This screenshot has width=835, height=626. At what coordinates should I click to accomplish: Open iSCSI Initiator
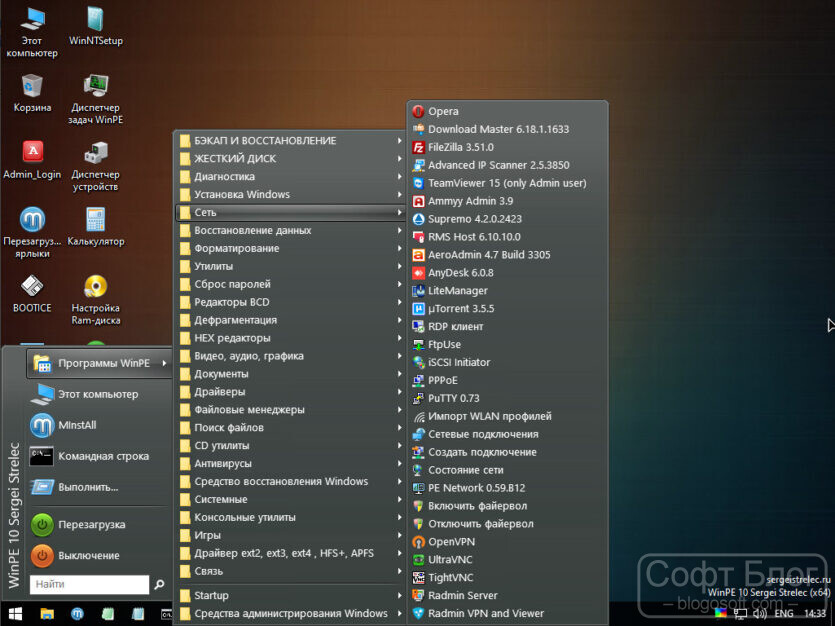(507, 363)
